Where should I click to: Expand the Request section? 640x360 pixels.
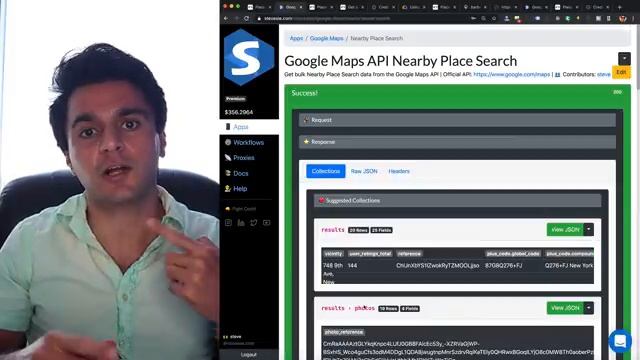point(457,120)
